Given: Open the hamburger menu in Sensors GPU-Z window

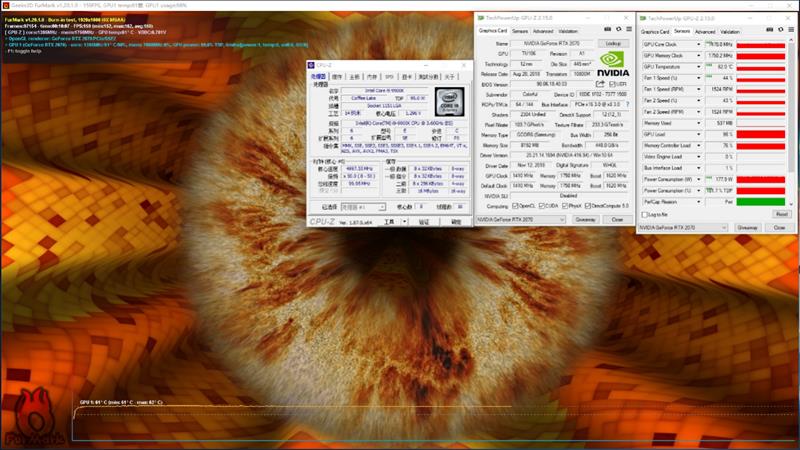Looking at the screenshot, I should click(x=791, y=30).
